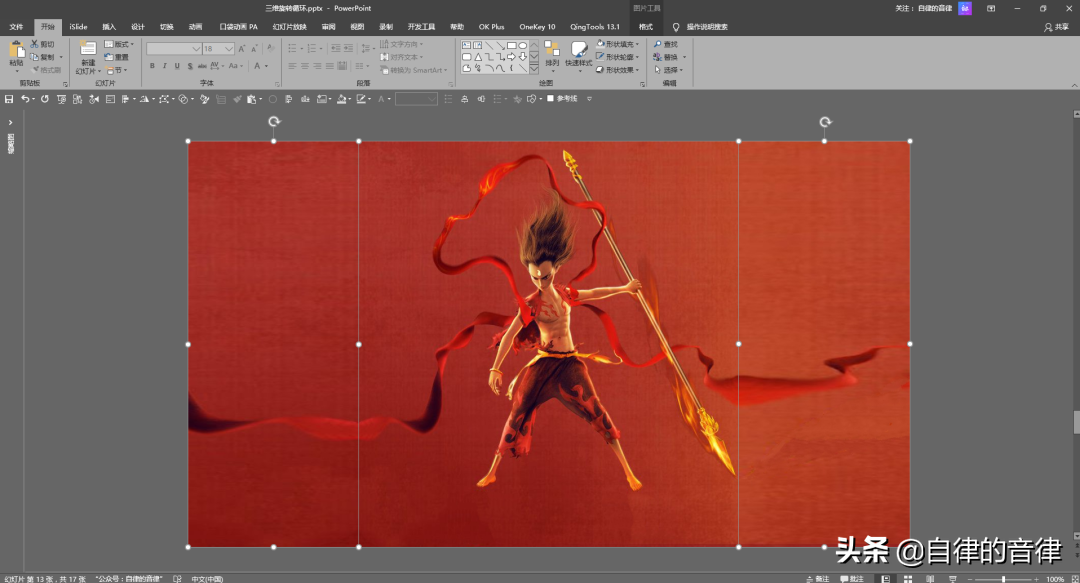This screenshot has height=583, width=1080.
Task: Select the rectangle shape in gallery
Action: point(511,45)
